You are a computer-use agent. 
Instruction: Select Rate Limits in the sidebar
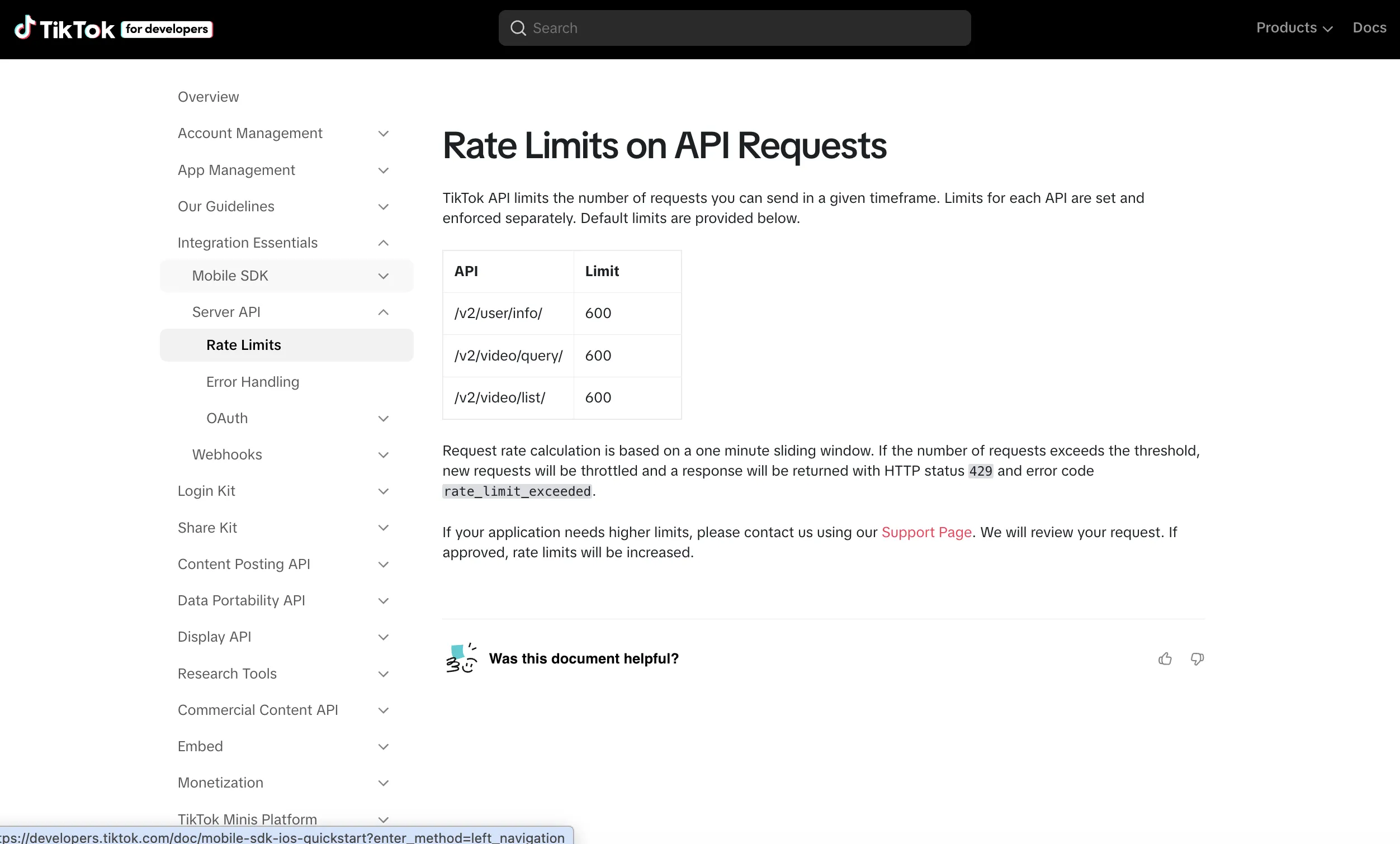click(286, 345)
